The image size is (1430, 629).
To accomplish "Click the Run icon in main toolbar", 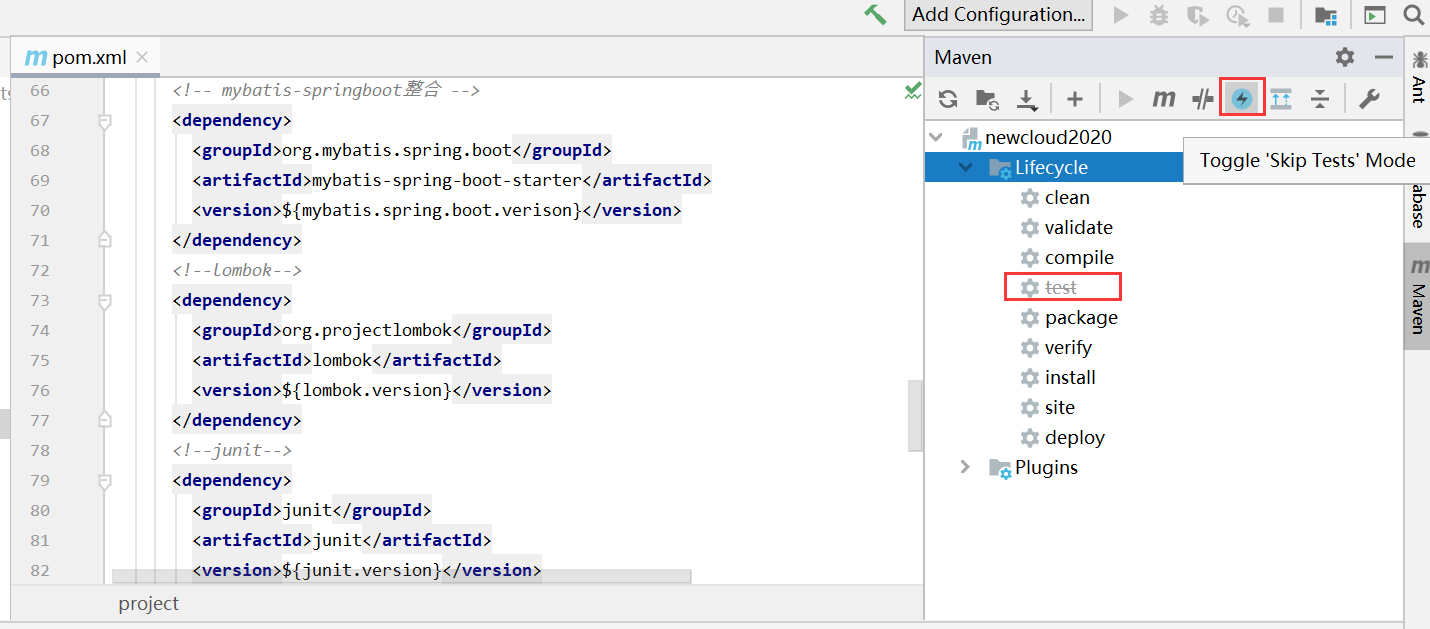I will [x=1121, y=15].
